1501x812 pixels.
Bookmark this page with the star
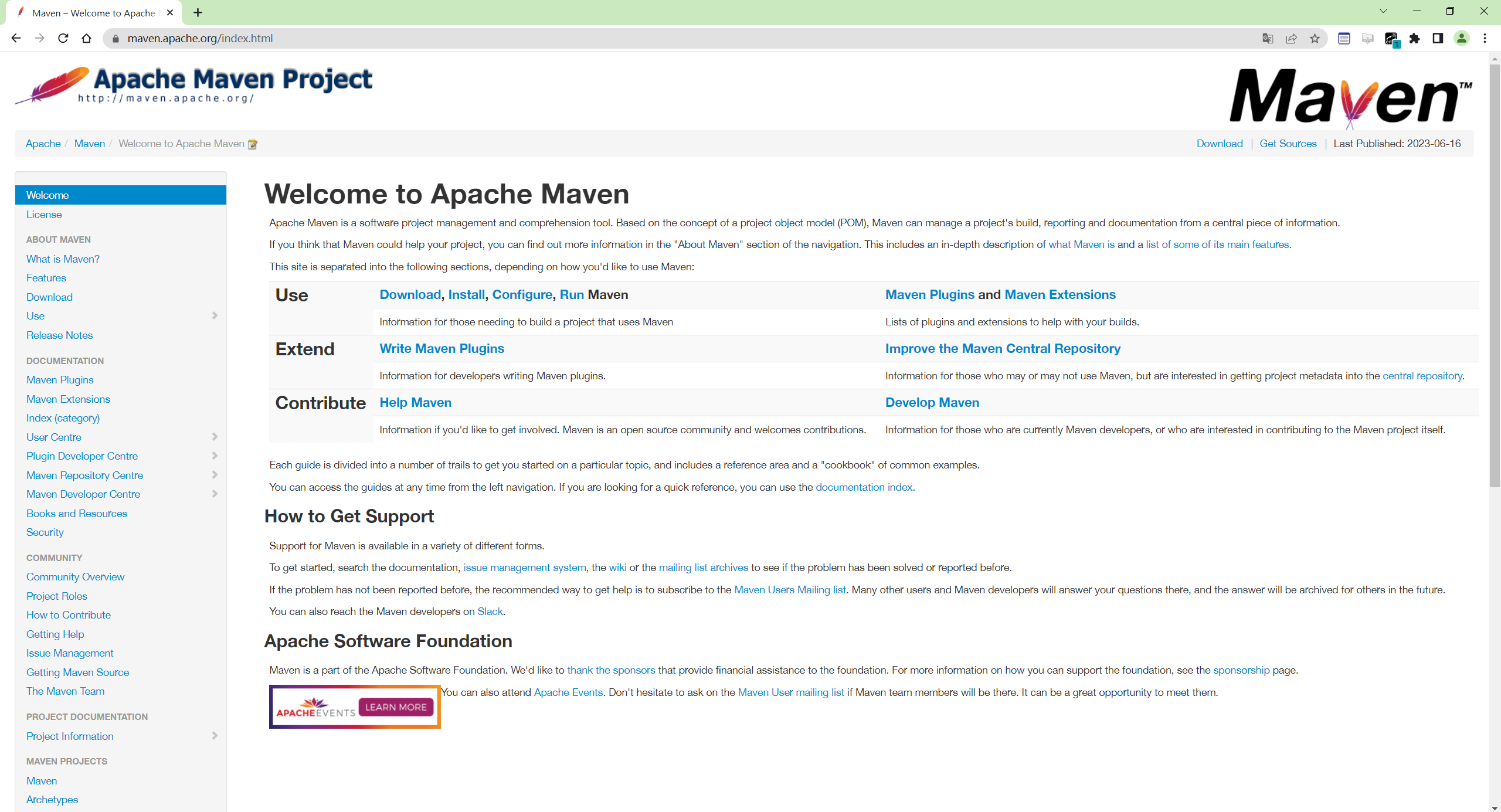click(x=1315, y=39)
